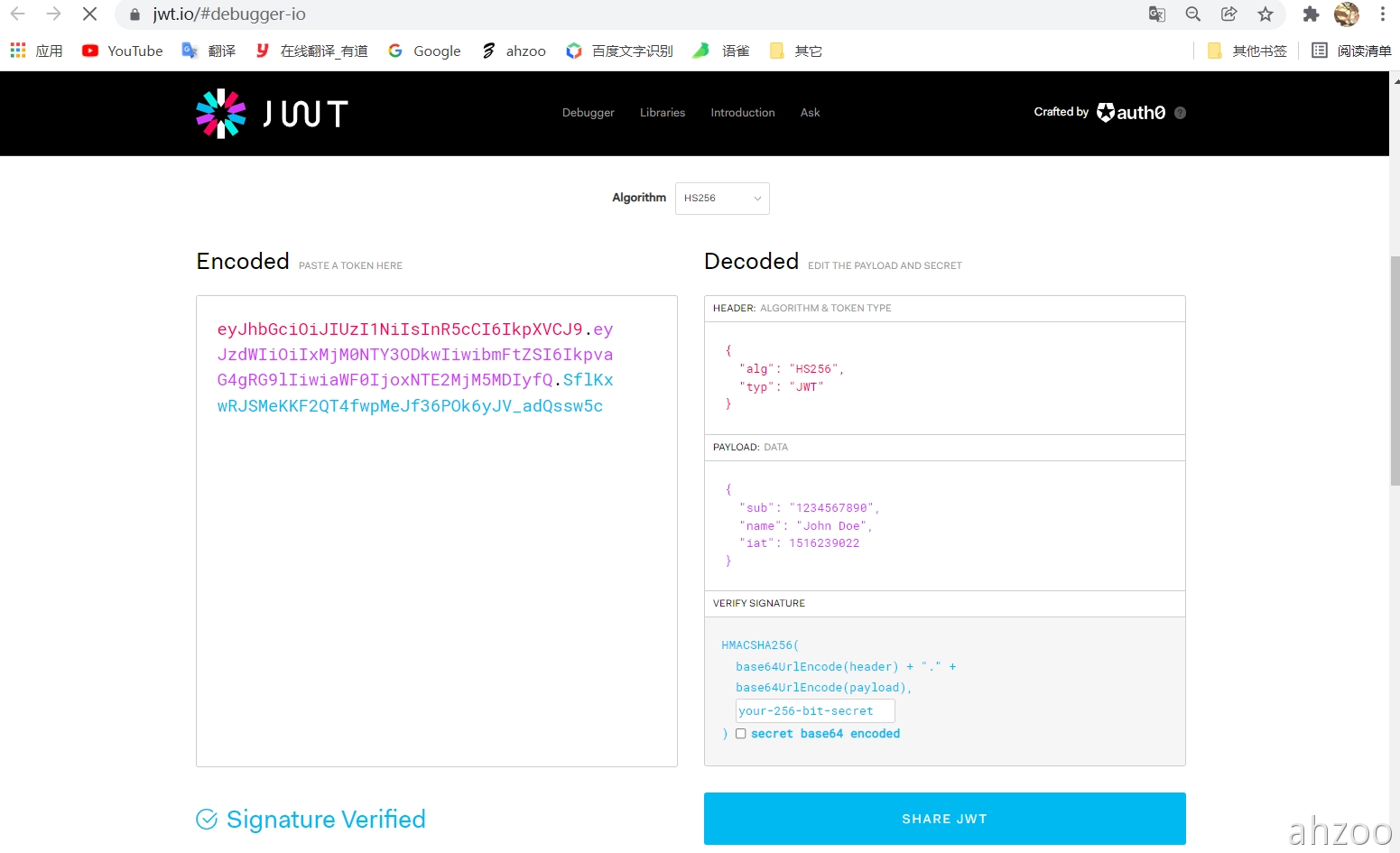
Task: Go to the Libraries nav item
Action: tap(663, 113)
